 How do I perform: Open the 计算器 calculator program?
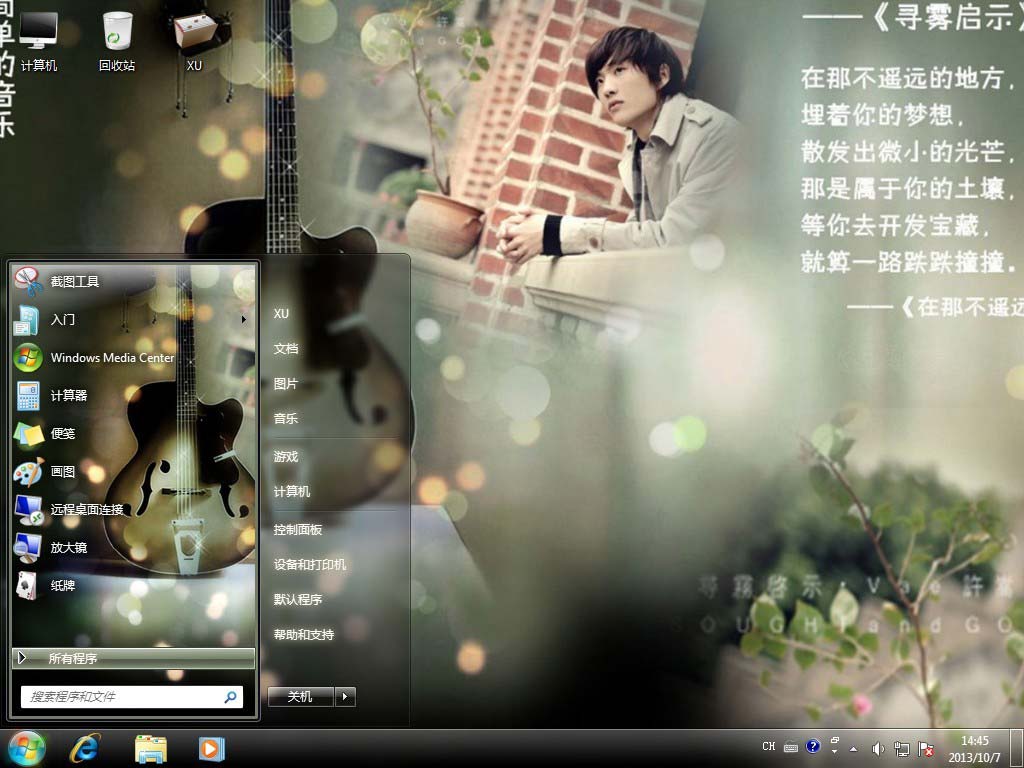point(68,396)
